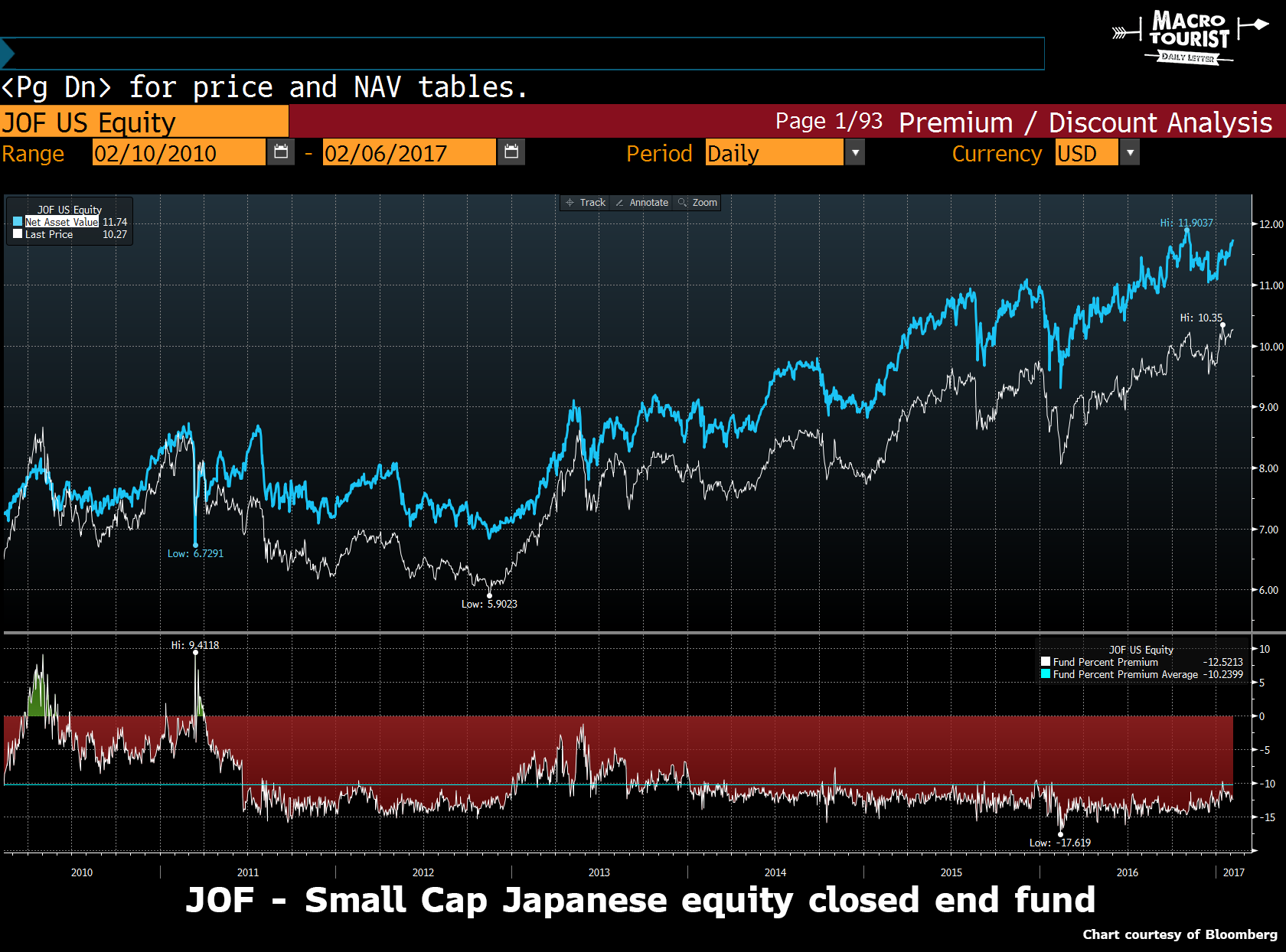Click the 6.00 price axis label
Image resolution: width=1286 pixels, height=952 pixels.
tap(1268, 590)
